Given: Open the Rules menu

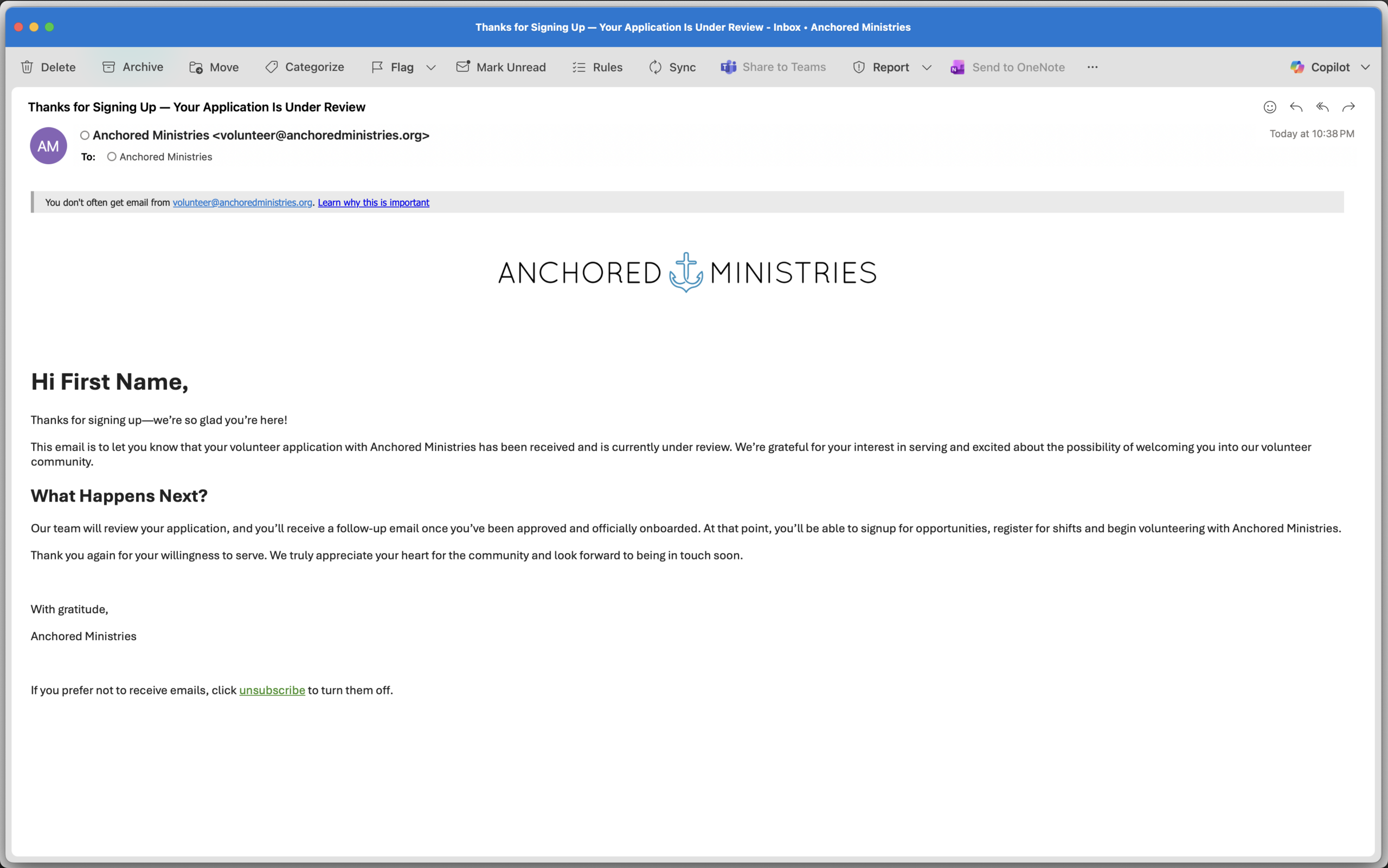Looking at the screenshot, I should coord(597,67).
